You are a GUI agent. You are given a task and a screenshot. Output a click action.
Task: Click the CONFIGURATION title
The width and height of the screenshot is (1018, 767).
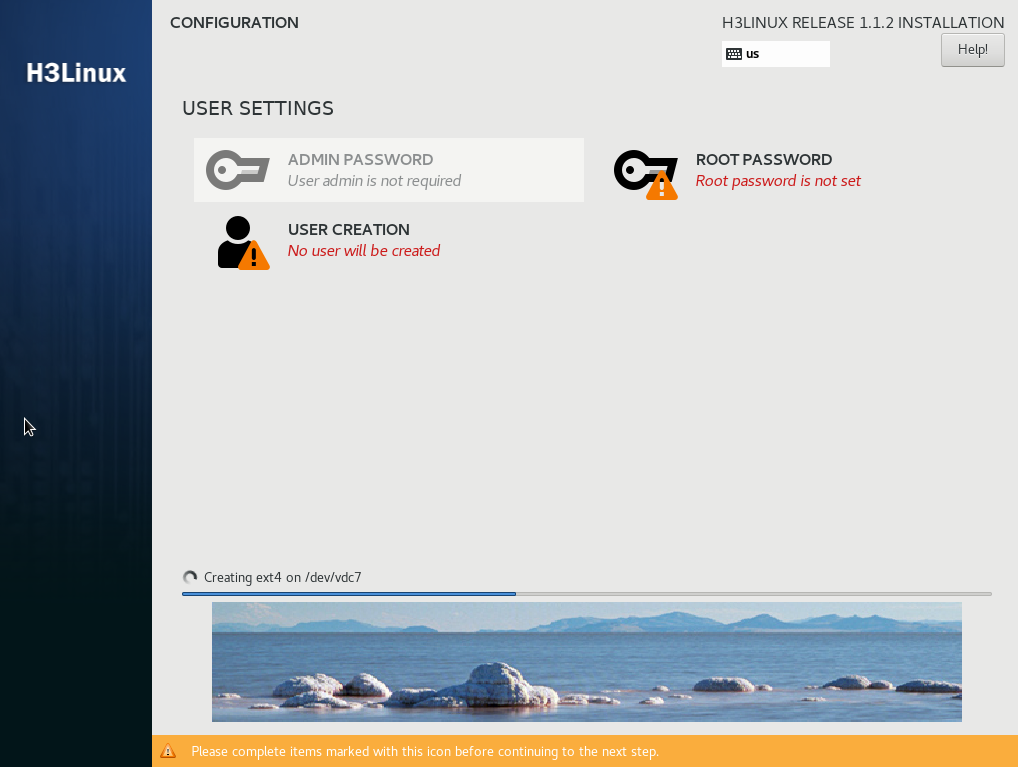point(234,23)
